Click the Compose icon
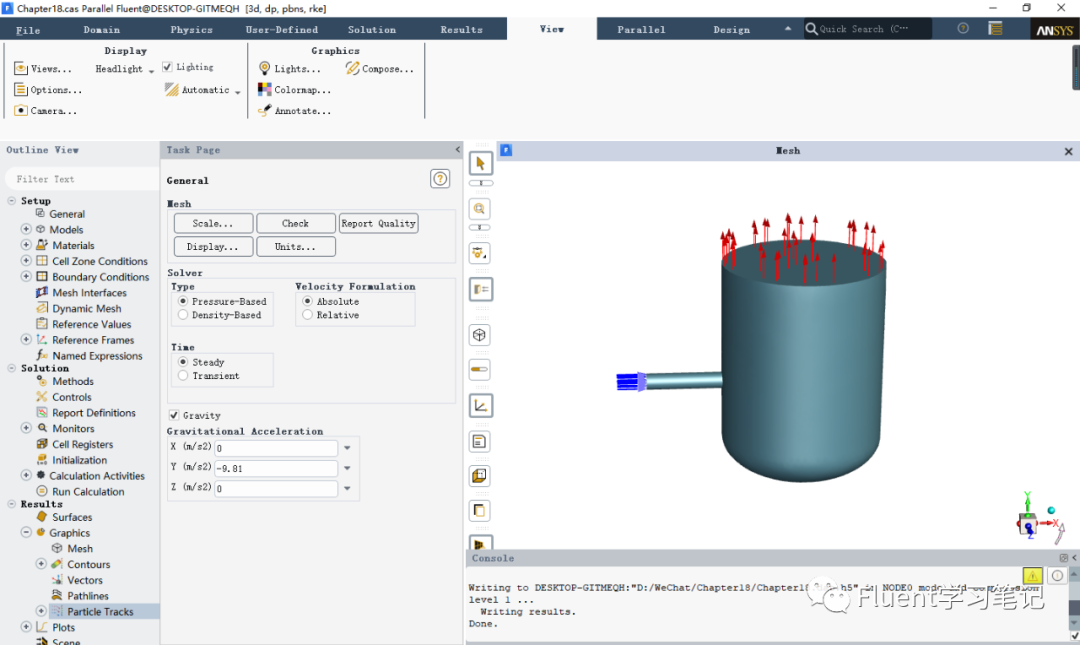This screenshot has height=645, width=1080. (x=353, y=68)
